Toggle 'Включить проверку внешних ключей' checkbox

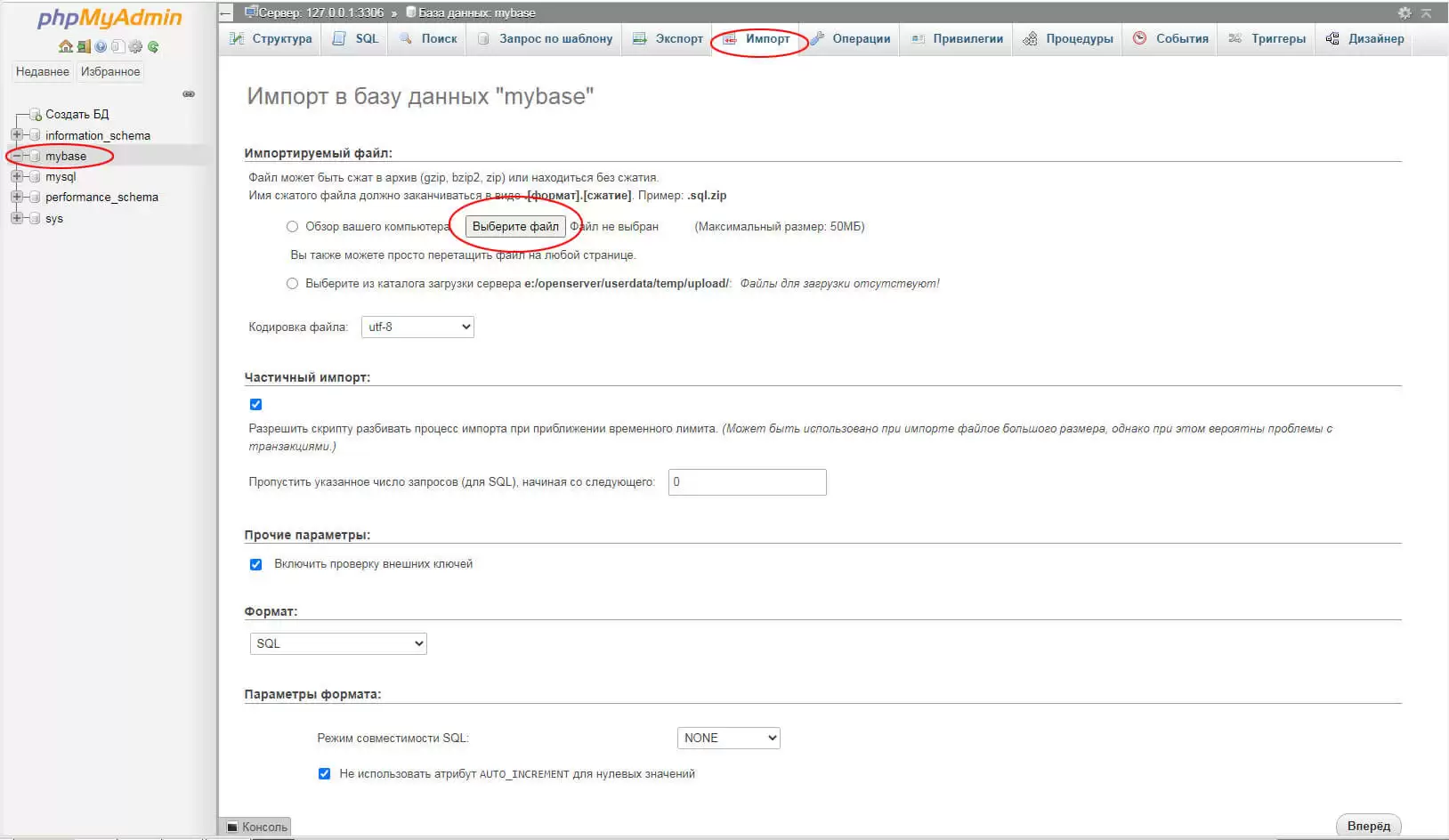[x=256, y=564]
